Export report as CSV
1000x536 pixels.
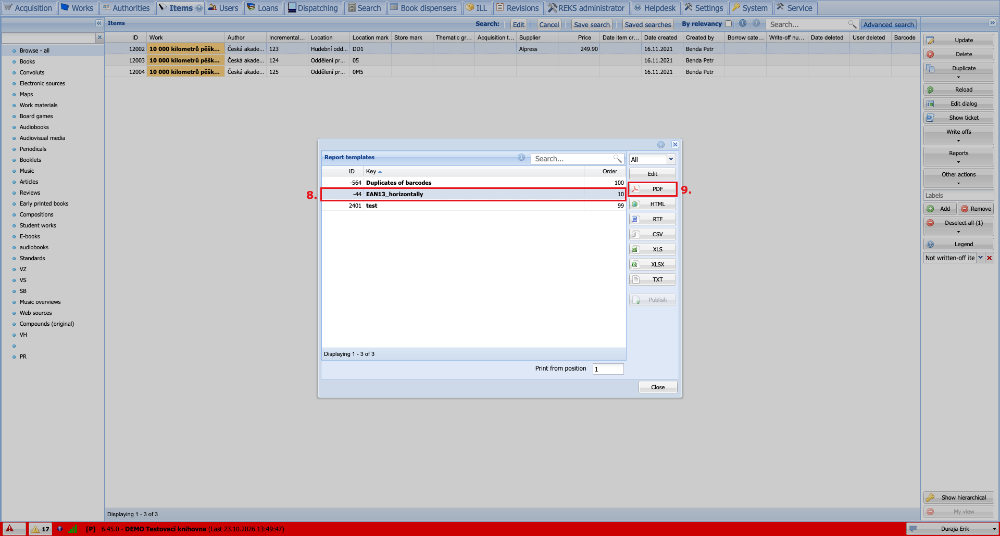pos(652,234)
